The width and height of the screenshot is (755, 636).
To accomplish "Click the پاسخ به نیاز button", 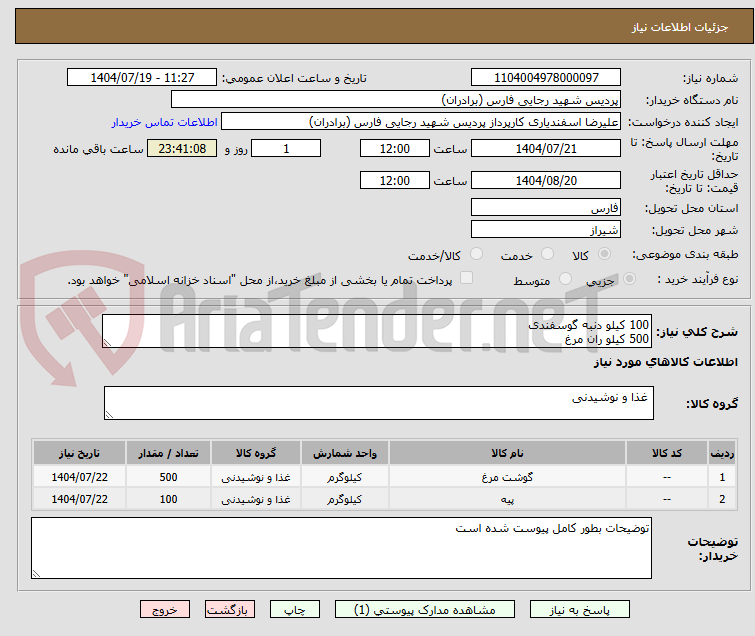I will [x=580, y=610].
